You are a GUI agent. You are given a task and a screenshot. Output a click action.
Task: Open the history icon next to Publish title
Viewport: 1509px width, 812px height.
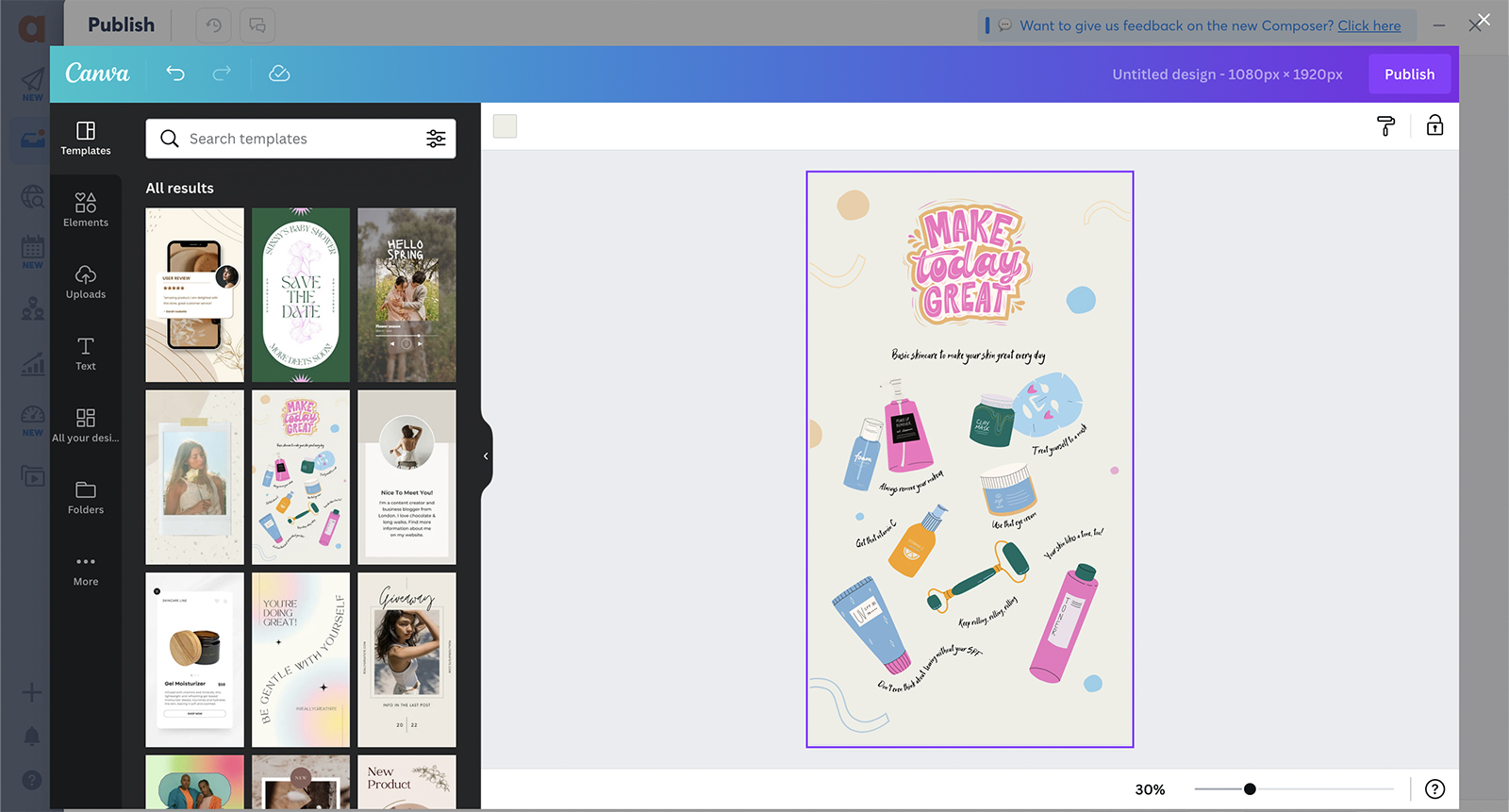[x=213, y=25]
